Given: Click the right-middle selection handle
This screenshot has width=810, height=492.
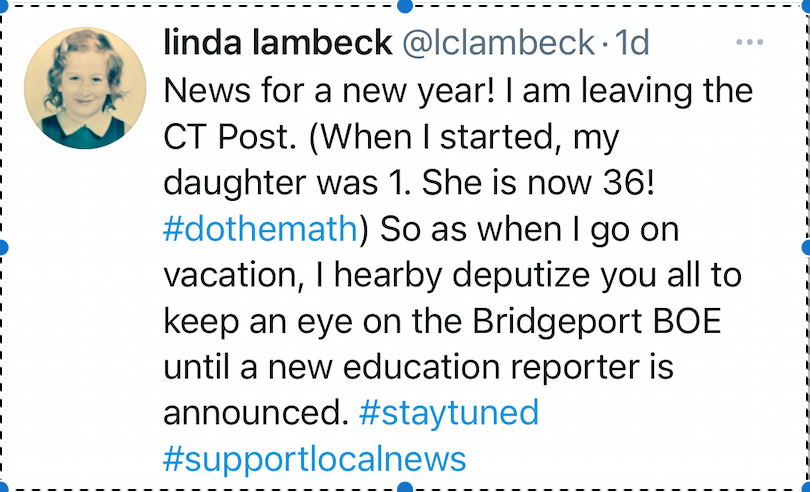Looking at the screenshot, I should coord(806,246).
